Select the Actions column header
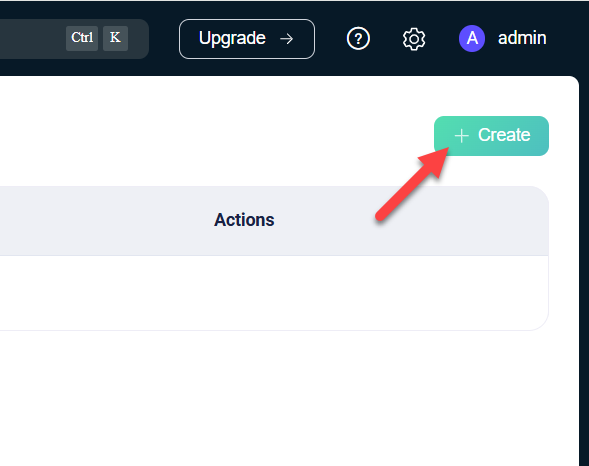The image size is (589, 466). pos(244,220)
